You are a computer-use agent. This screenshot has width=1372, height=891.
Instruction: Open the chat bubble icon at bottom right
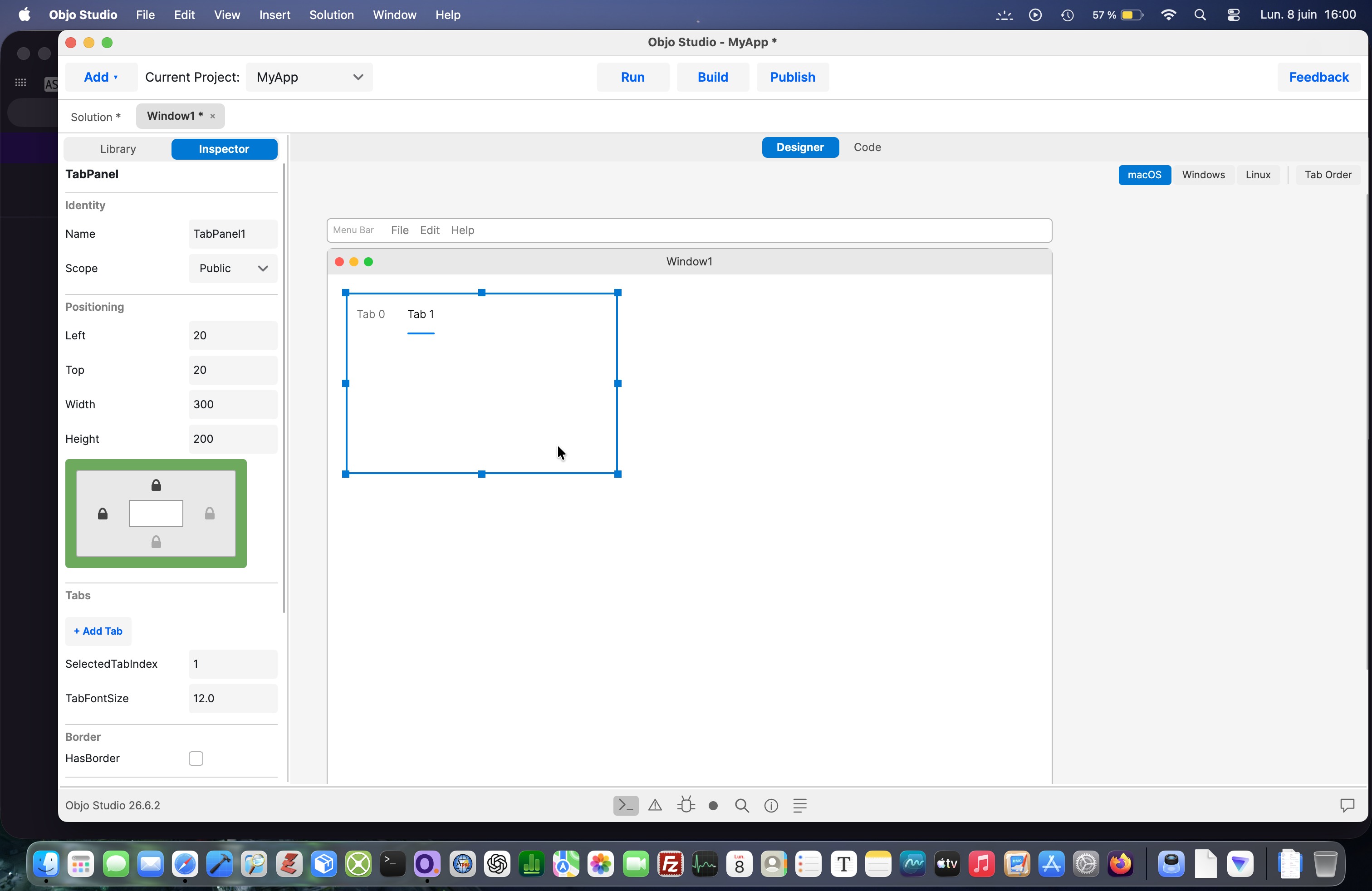coord(1347,805)
